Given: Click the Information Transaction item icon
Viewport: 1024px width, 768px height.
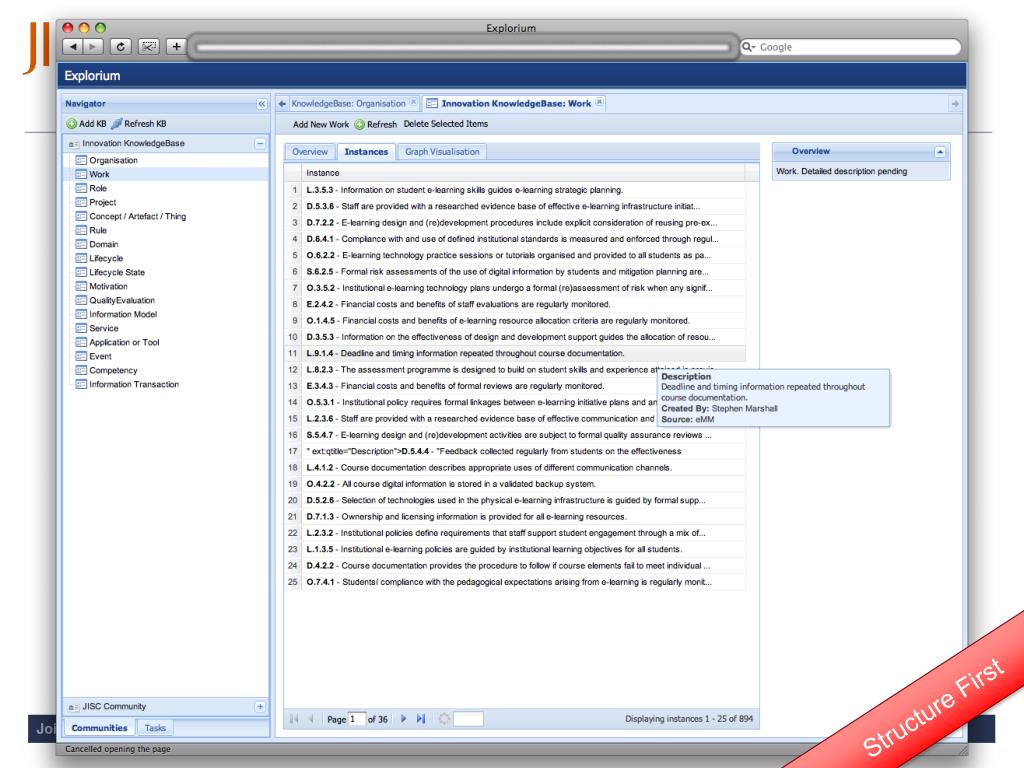Looking at the screenshot, I should (x=81, y=385).
